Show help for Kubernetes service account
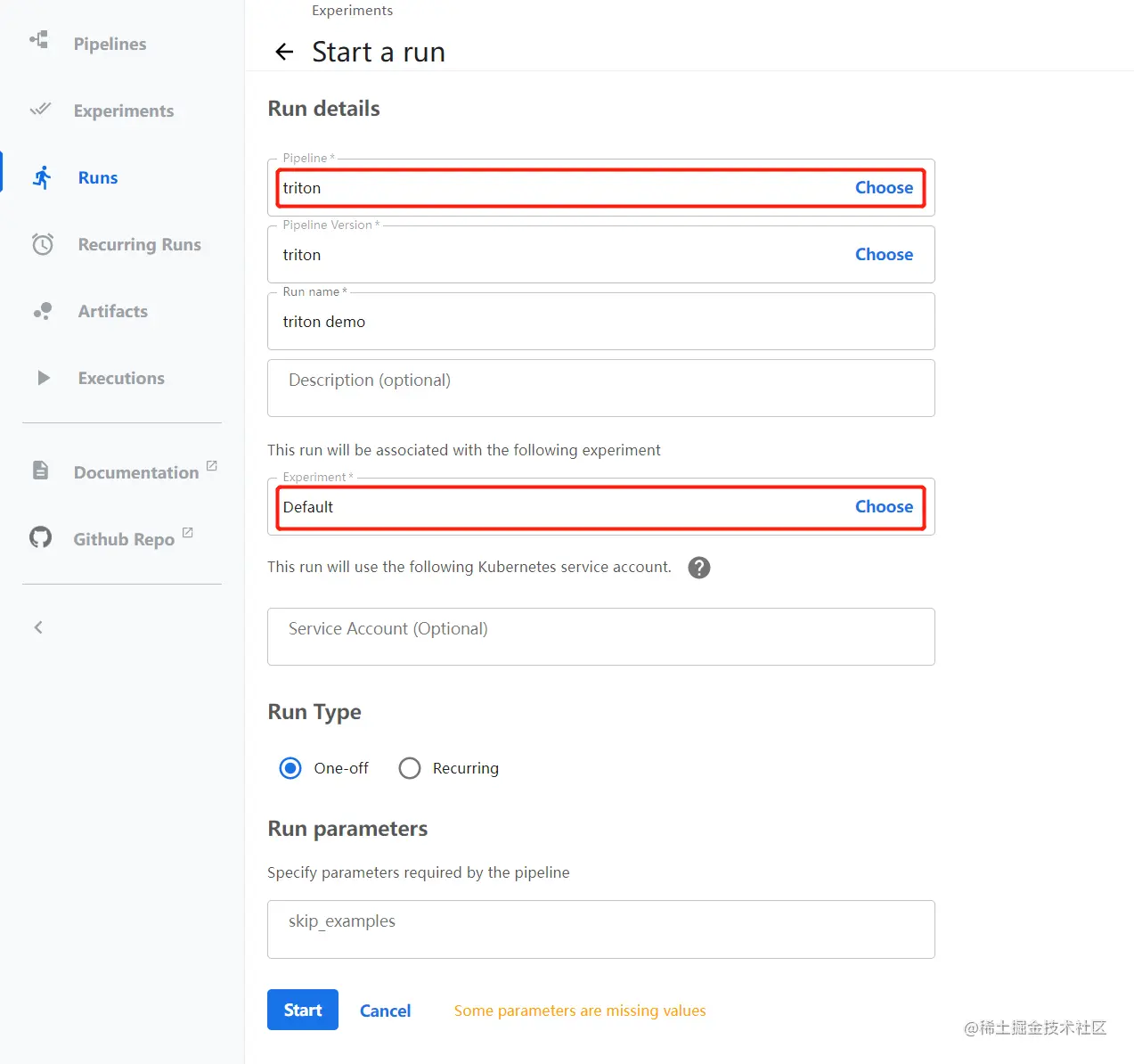This screenshot has height=1064, width=1134. tap(699, 568)
